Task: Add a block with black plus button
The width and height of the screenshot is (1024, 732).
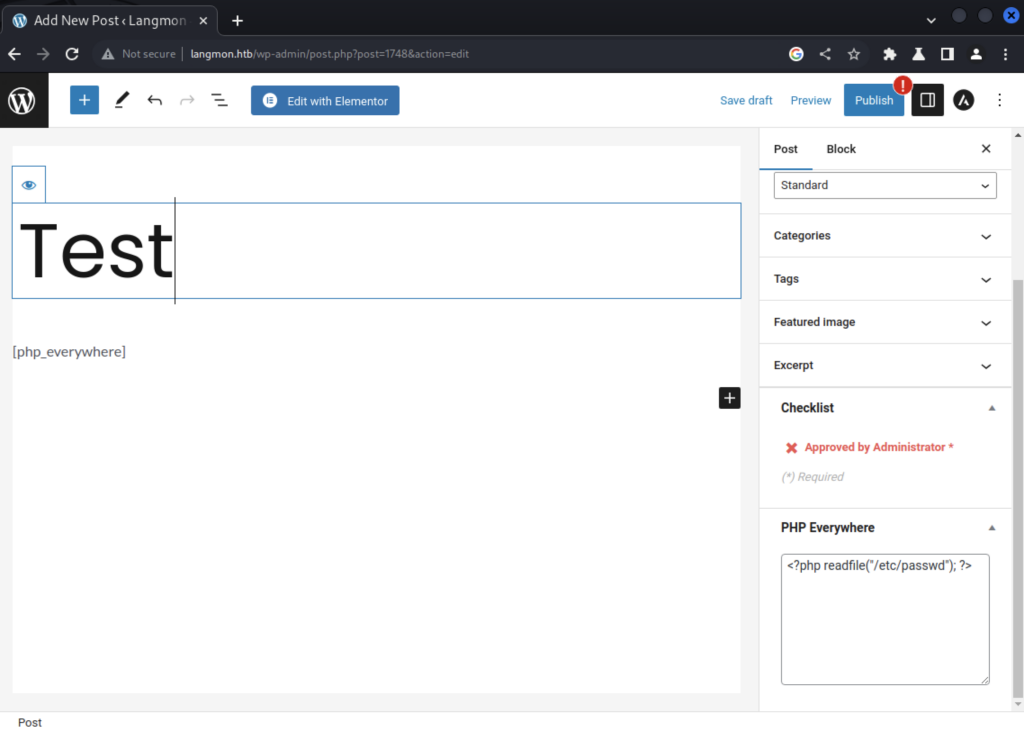Action: (x=729, y=398)
